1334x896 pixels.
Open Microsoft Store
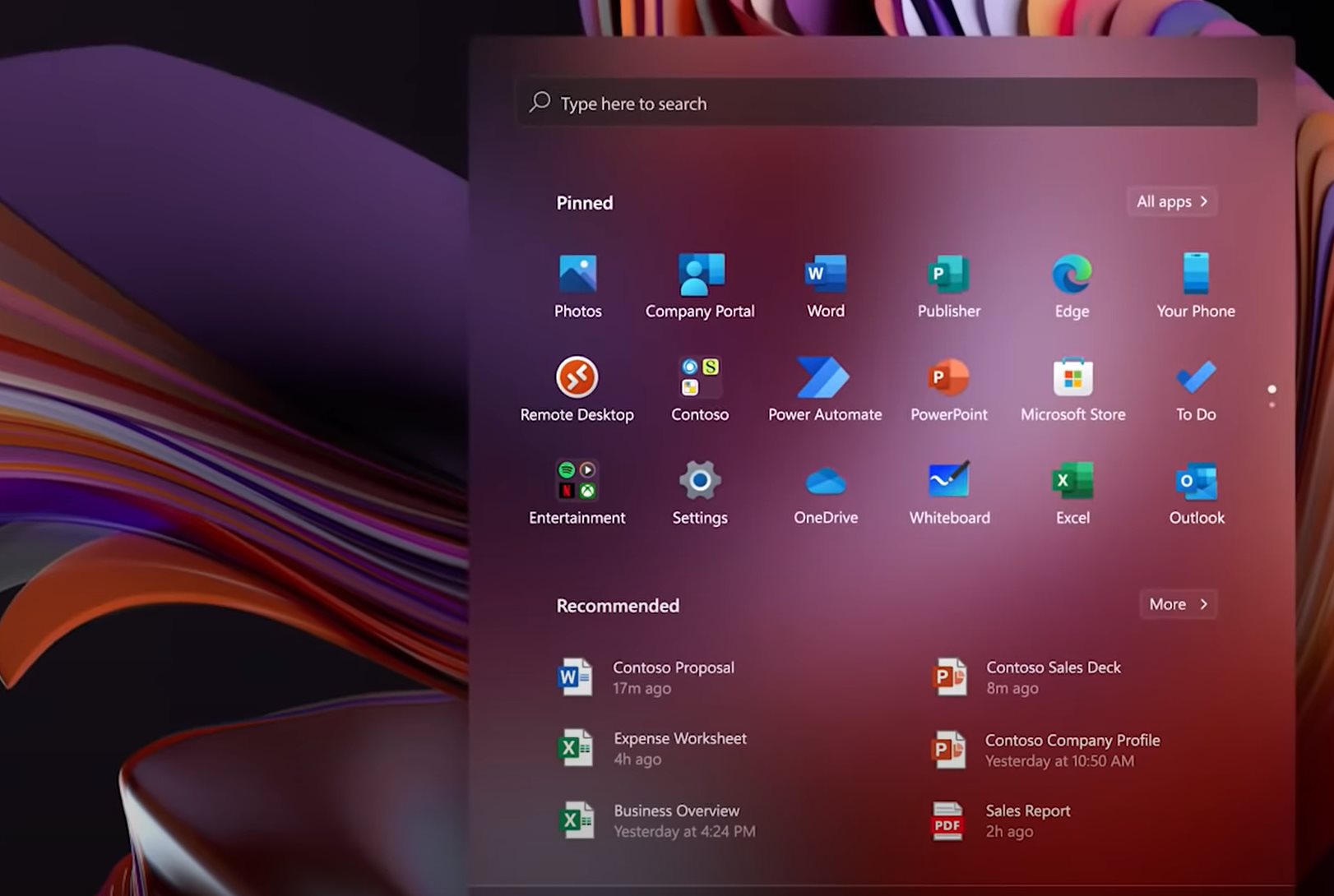(1072, 390)
